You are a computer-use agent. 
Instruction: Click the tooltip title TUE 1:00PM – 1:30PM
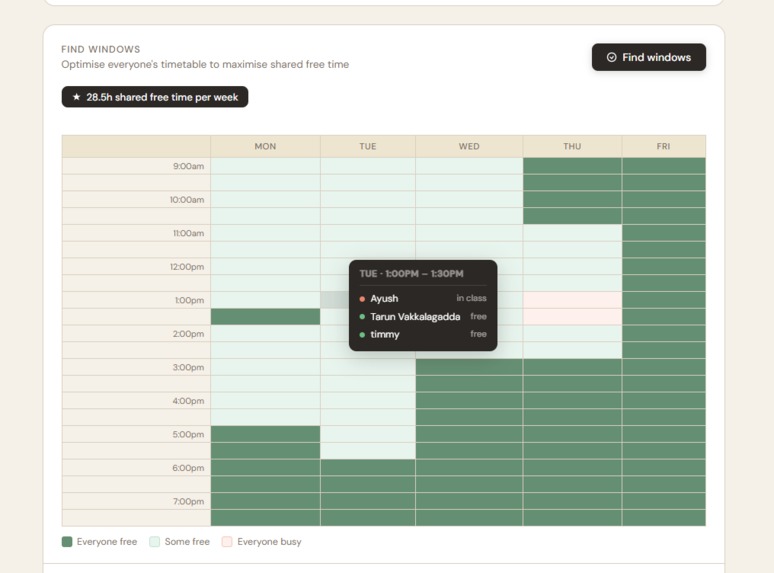point(411,274)
